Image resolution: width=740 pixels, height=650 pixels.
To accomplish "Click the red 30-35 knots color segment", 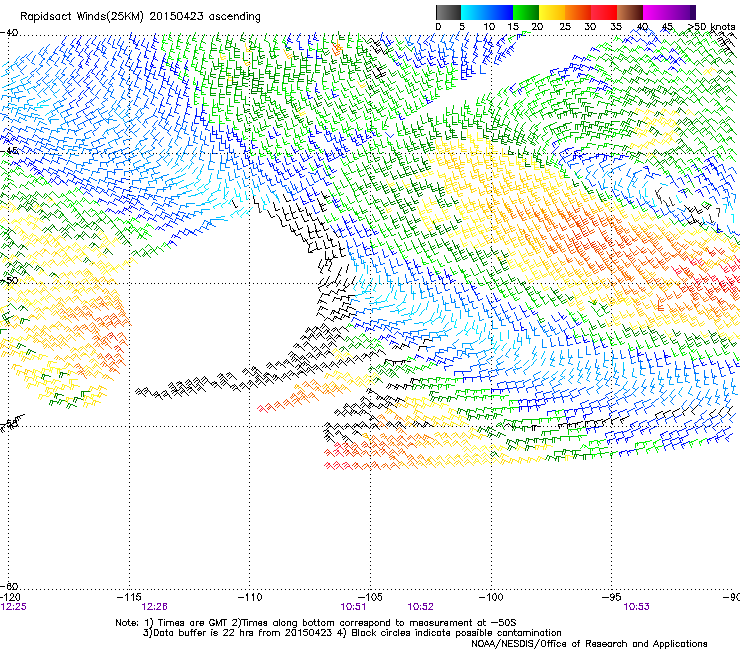I will pos(604,12).
